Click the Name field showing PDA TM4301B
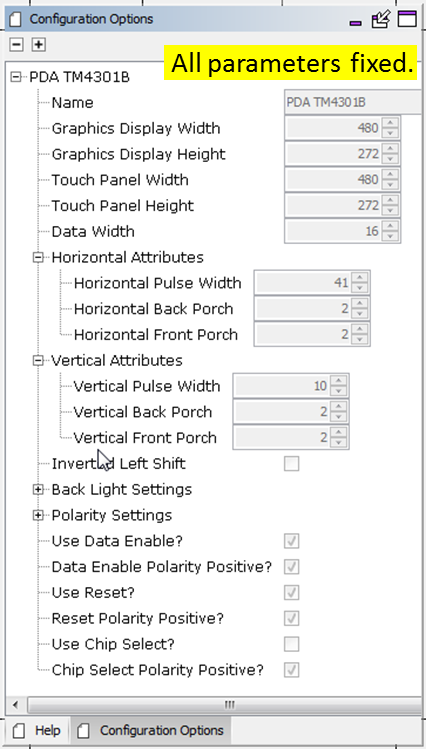This screenshot has width=432, height=749. pos(353,102)
